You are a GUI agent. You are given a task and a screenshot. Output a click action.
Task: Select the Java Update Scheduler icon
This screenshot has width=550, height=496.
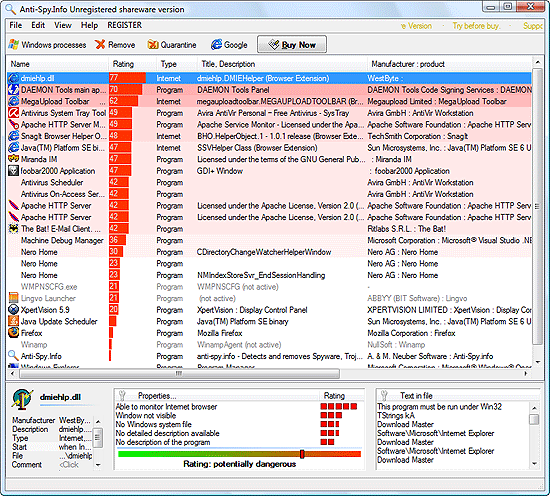tap(13, 321)
